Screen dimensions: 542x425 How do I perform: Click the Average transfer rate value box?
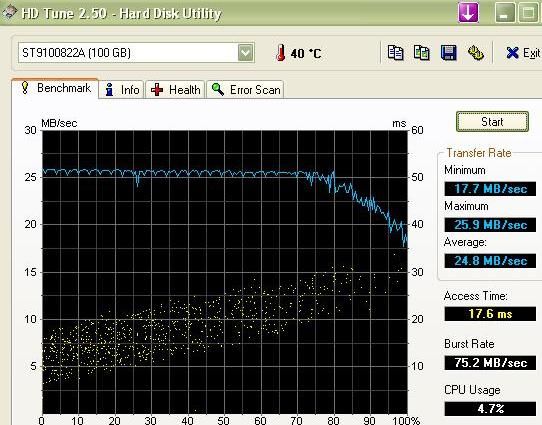pyautogui.click(x=490, y=261)
